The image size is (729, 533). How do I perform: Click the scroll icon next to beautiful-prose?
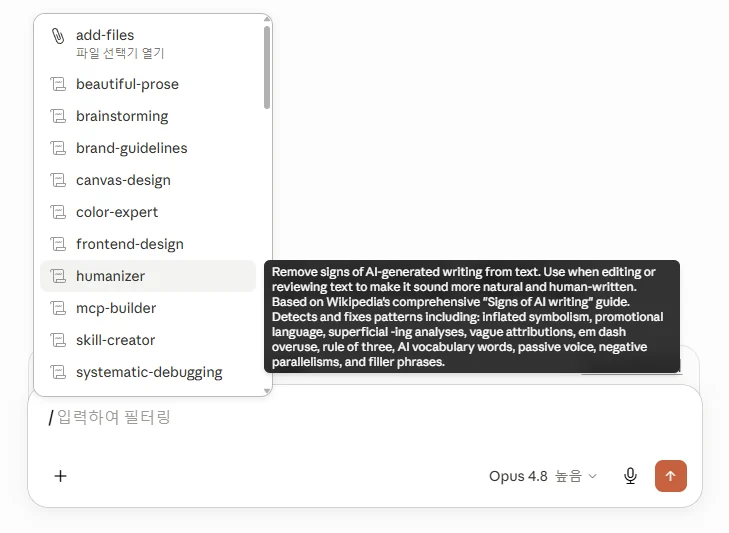tap(58, 84)
